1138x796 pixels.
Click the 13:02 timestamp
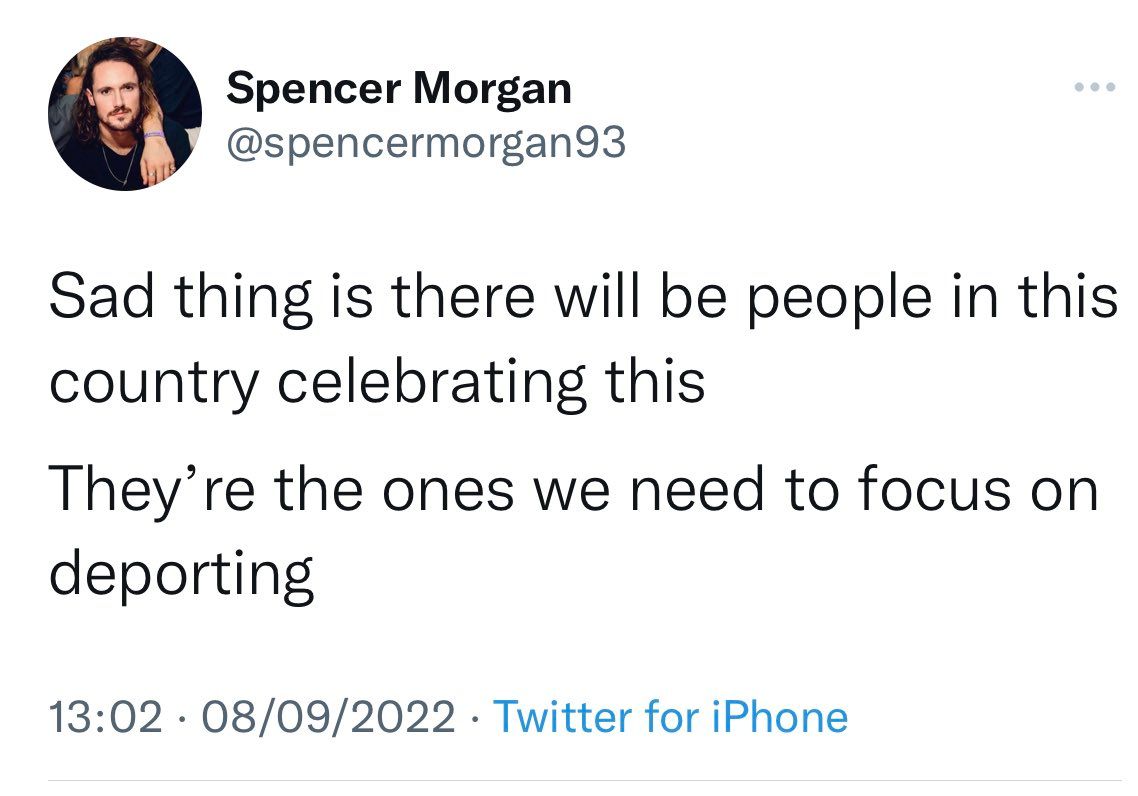click(x=104, y=717)
